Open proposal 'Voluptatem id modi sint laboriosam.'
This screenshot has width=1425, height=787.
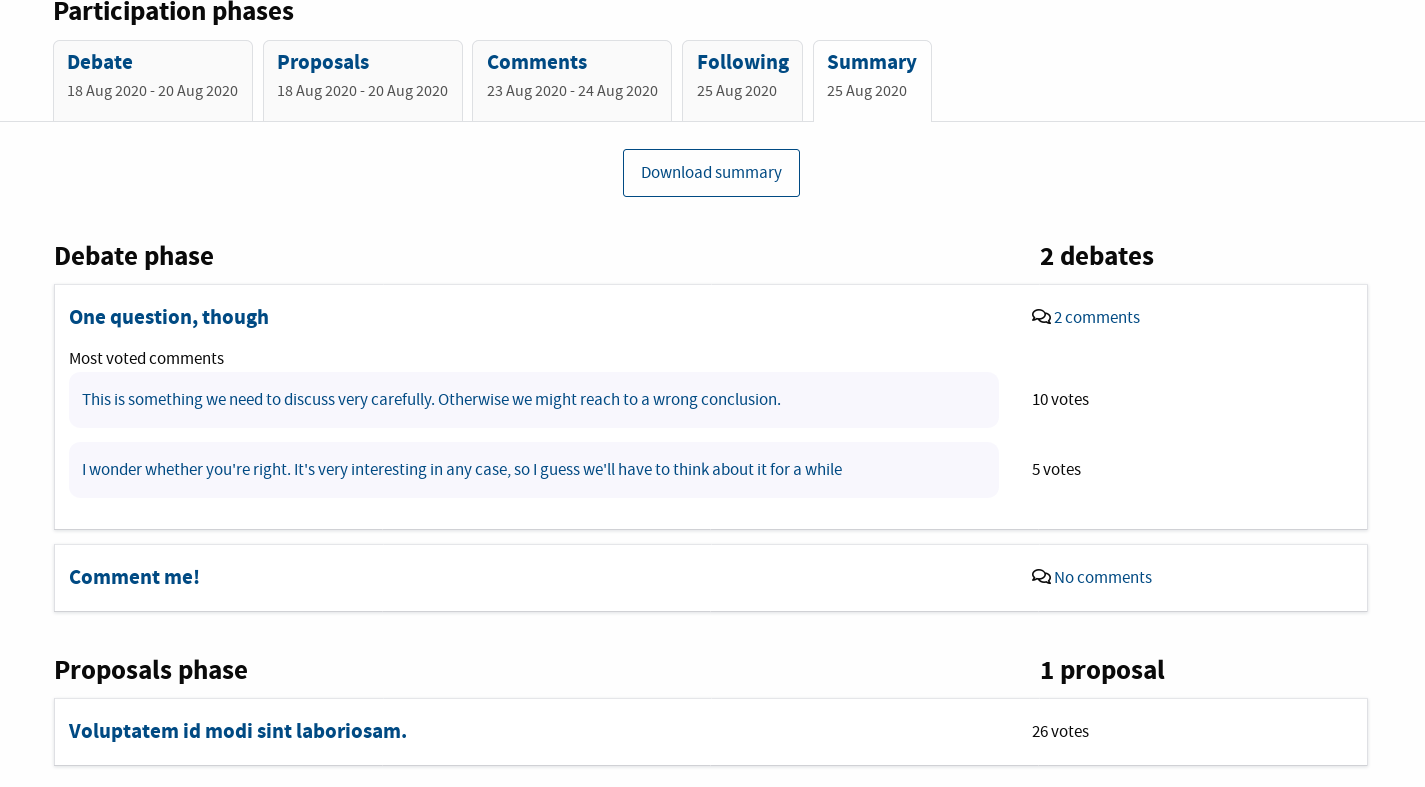238,731
